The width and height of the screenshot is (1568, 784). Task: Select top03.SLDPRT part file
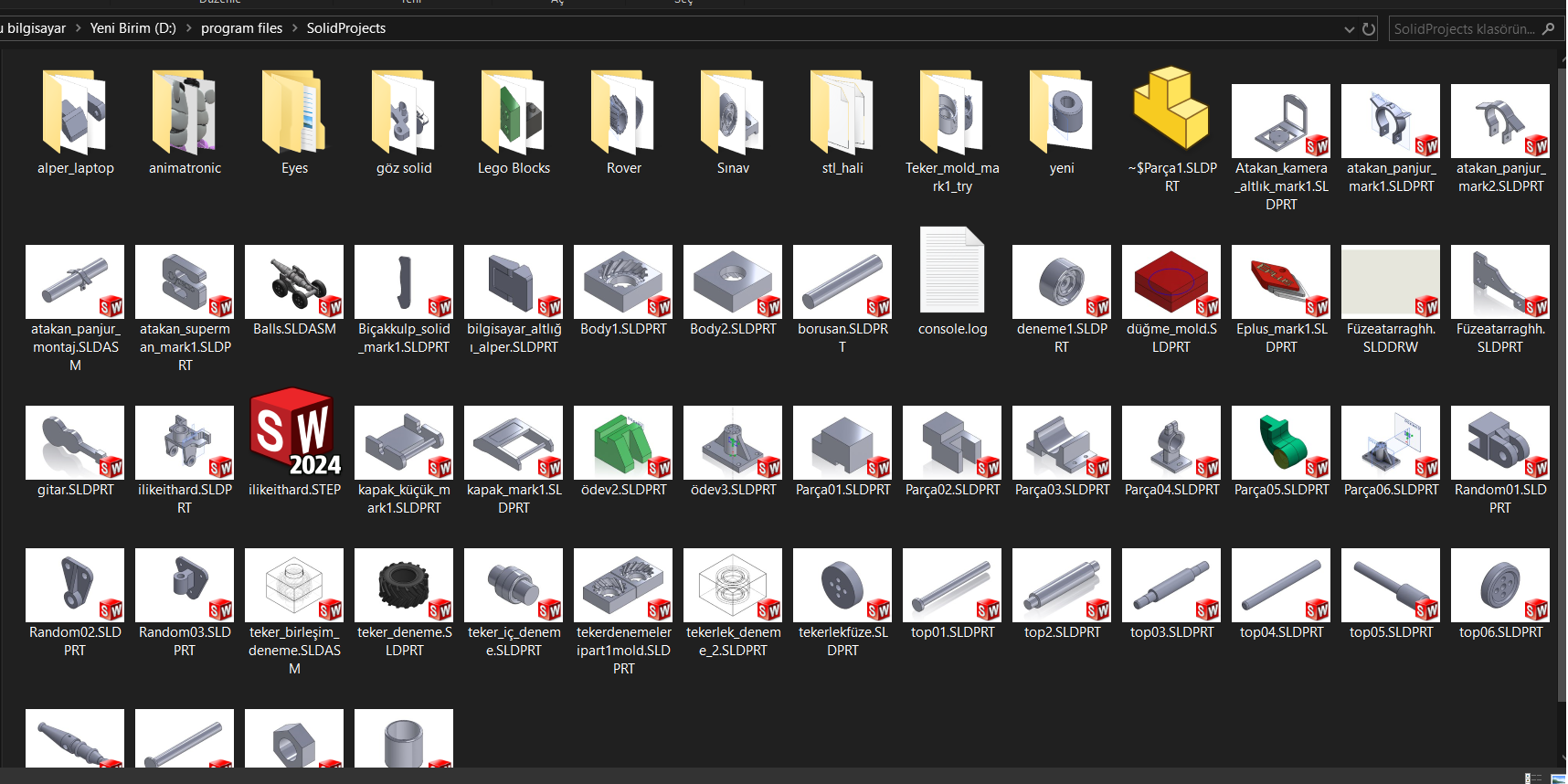pyautogui.click(x=1171, y=595)
